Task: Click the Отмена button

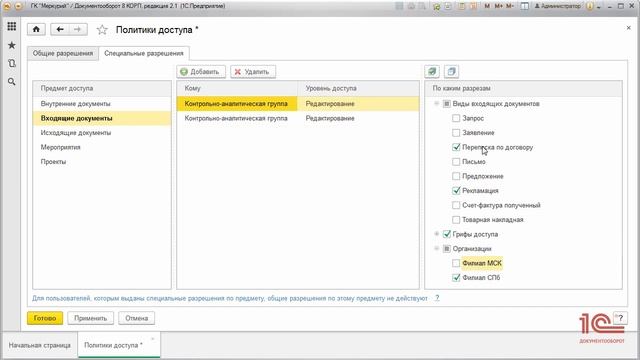Action: [136, 318]
